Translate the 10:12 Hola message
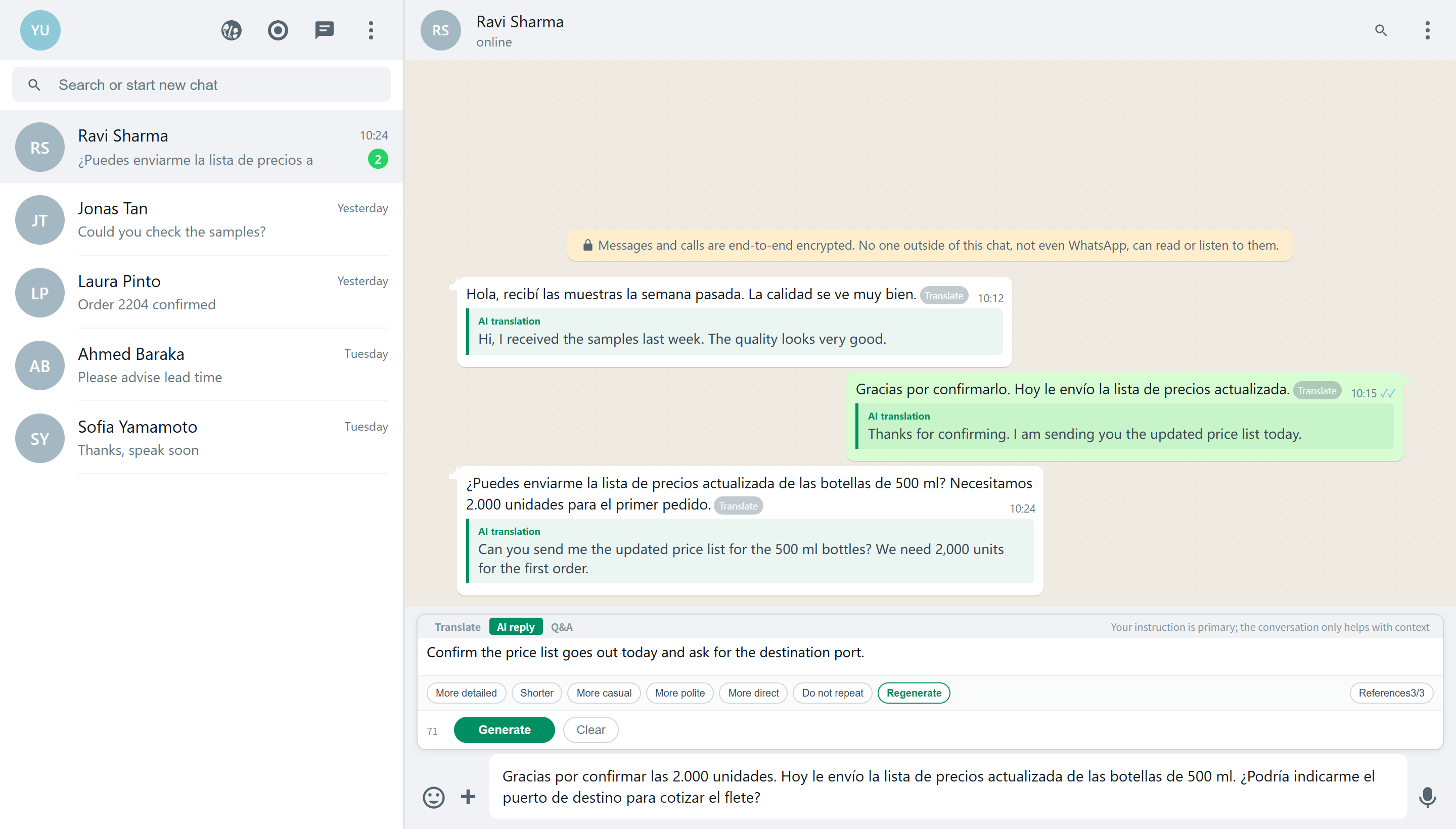Image resolution: width=1456 pixels, height=829 pixels. pos(943,296)
